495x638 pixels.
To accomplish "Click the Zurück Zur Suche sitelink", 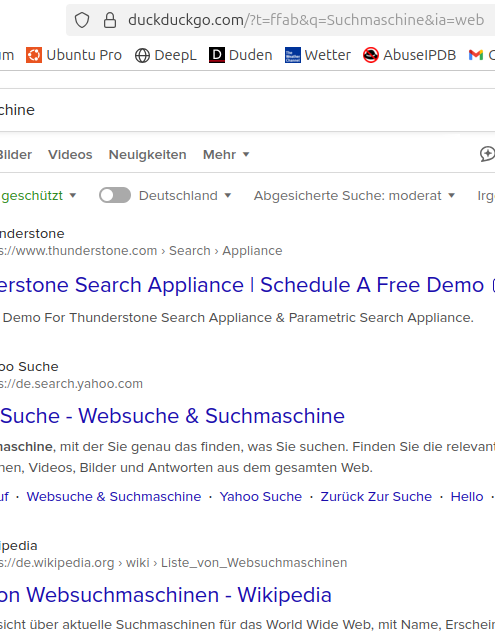I will (376, 496).
